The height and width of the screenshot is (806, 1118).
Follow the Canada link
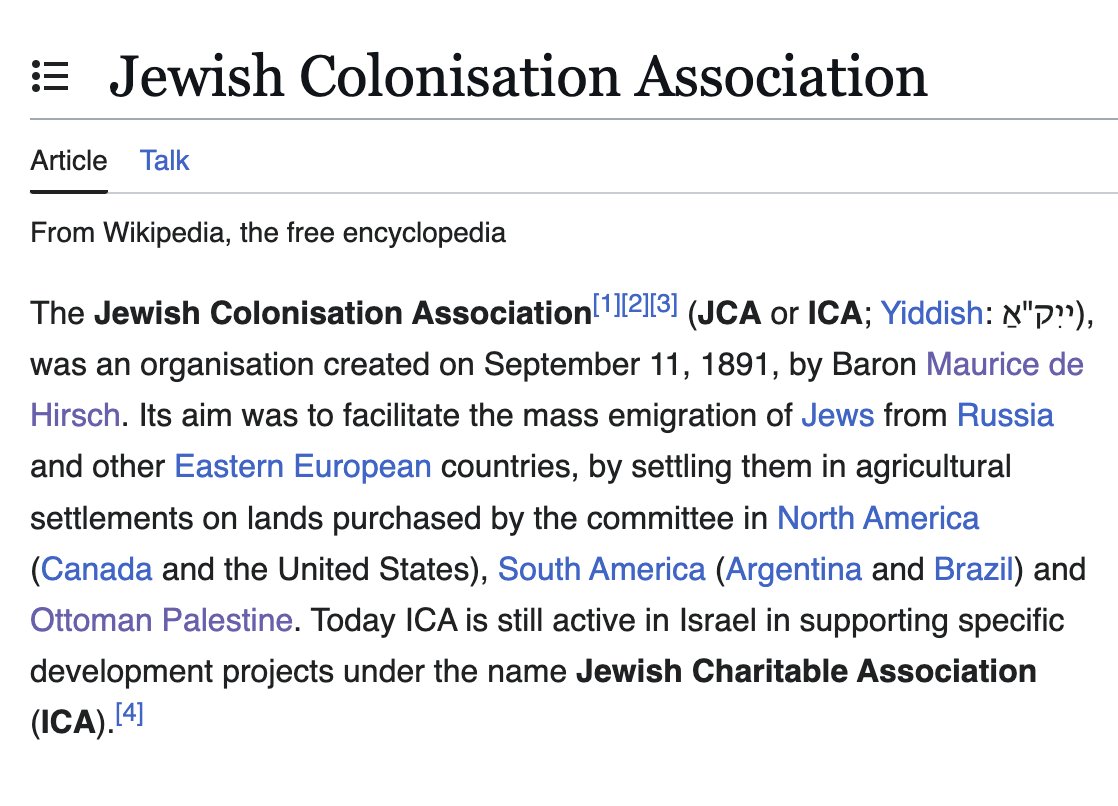pos(97,569)
